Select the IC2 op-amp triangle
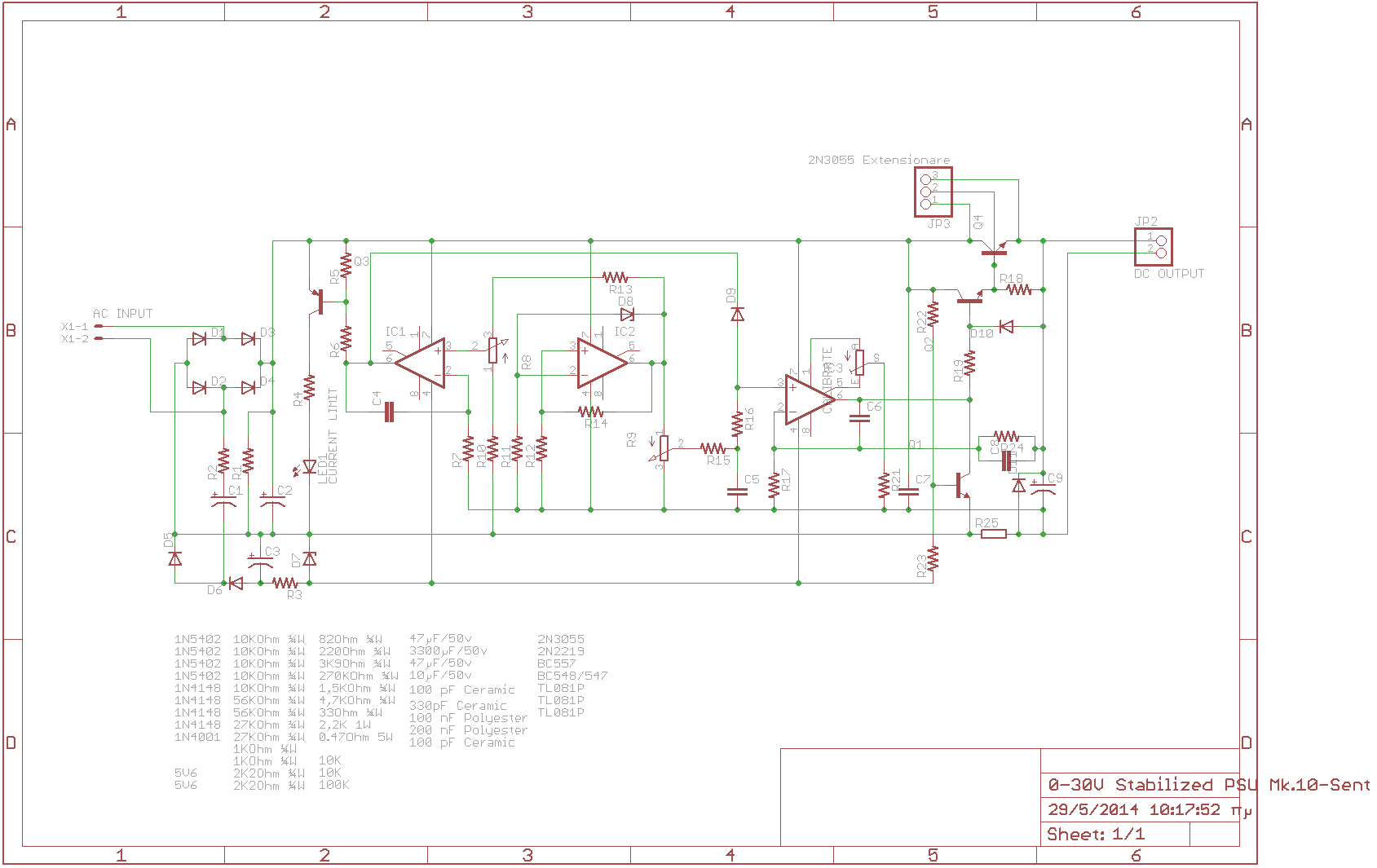 602,363
